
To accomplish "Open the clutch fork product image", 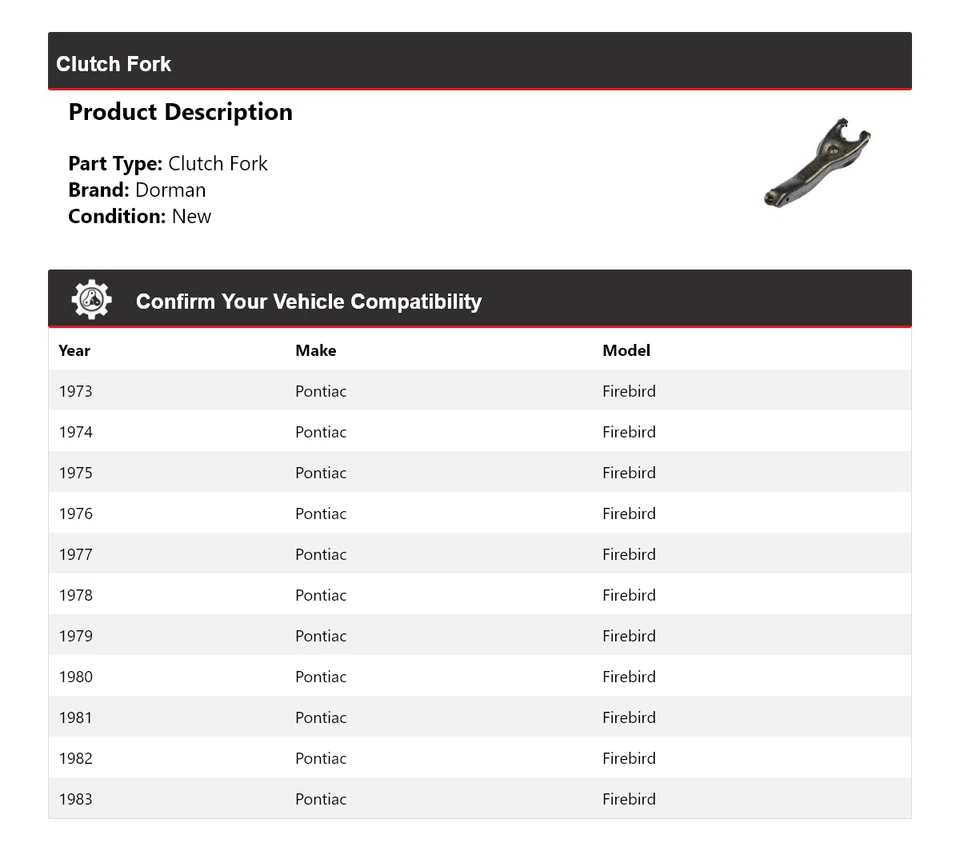I will pos(817,162).
